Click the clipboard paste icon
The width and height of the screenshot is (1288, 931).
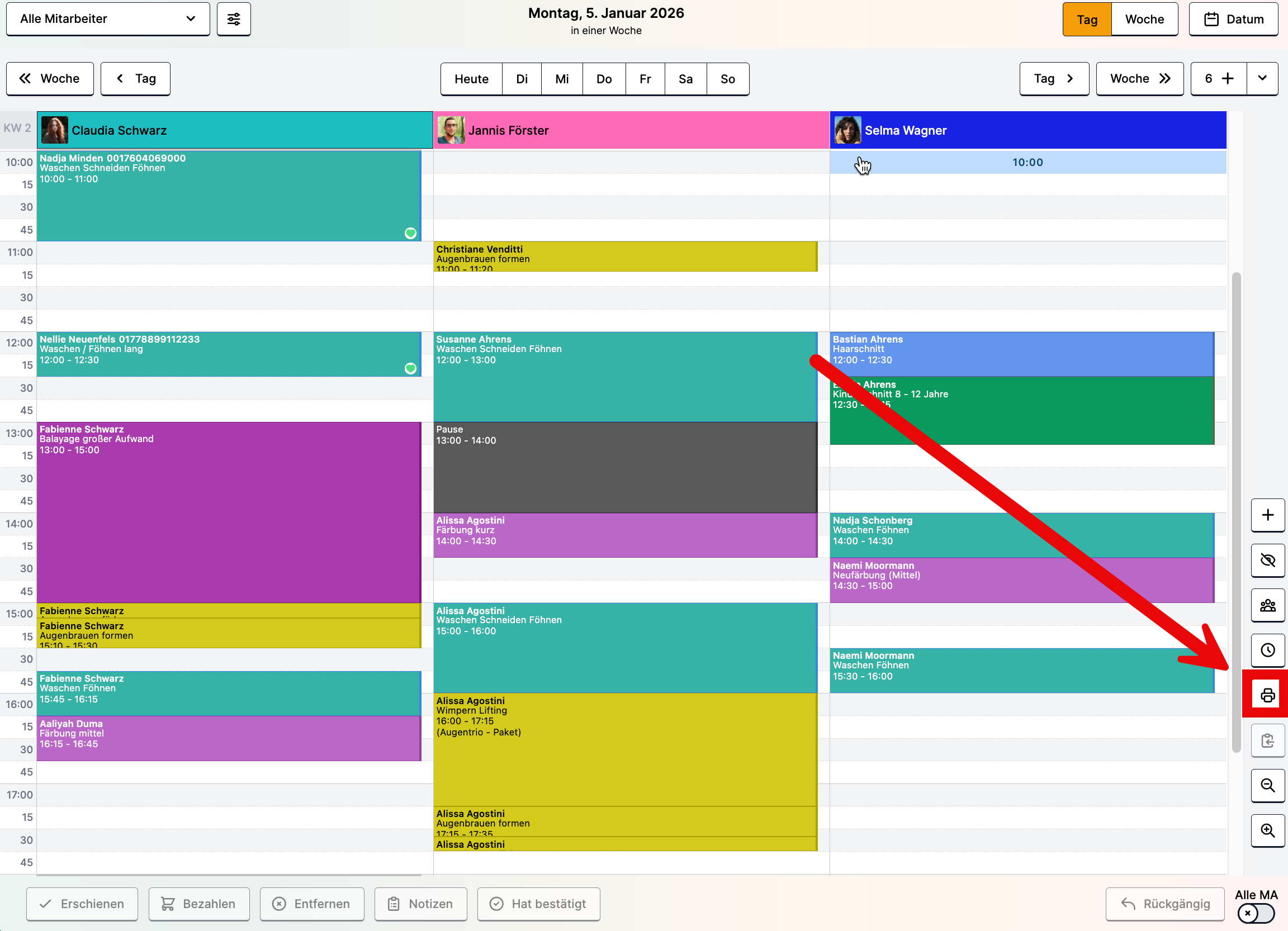pos(1267,740)
